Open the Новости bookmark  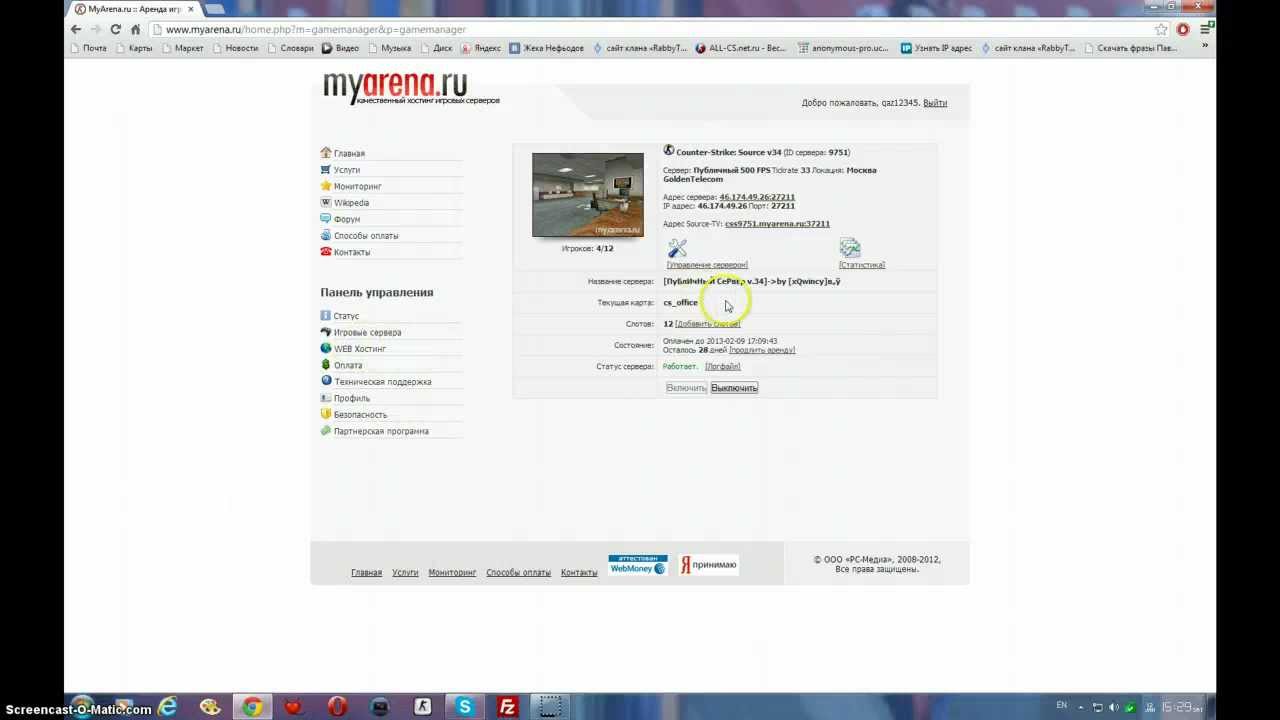[x=234, y=48]
